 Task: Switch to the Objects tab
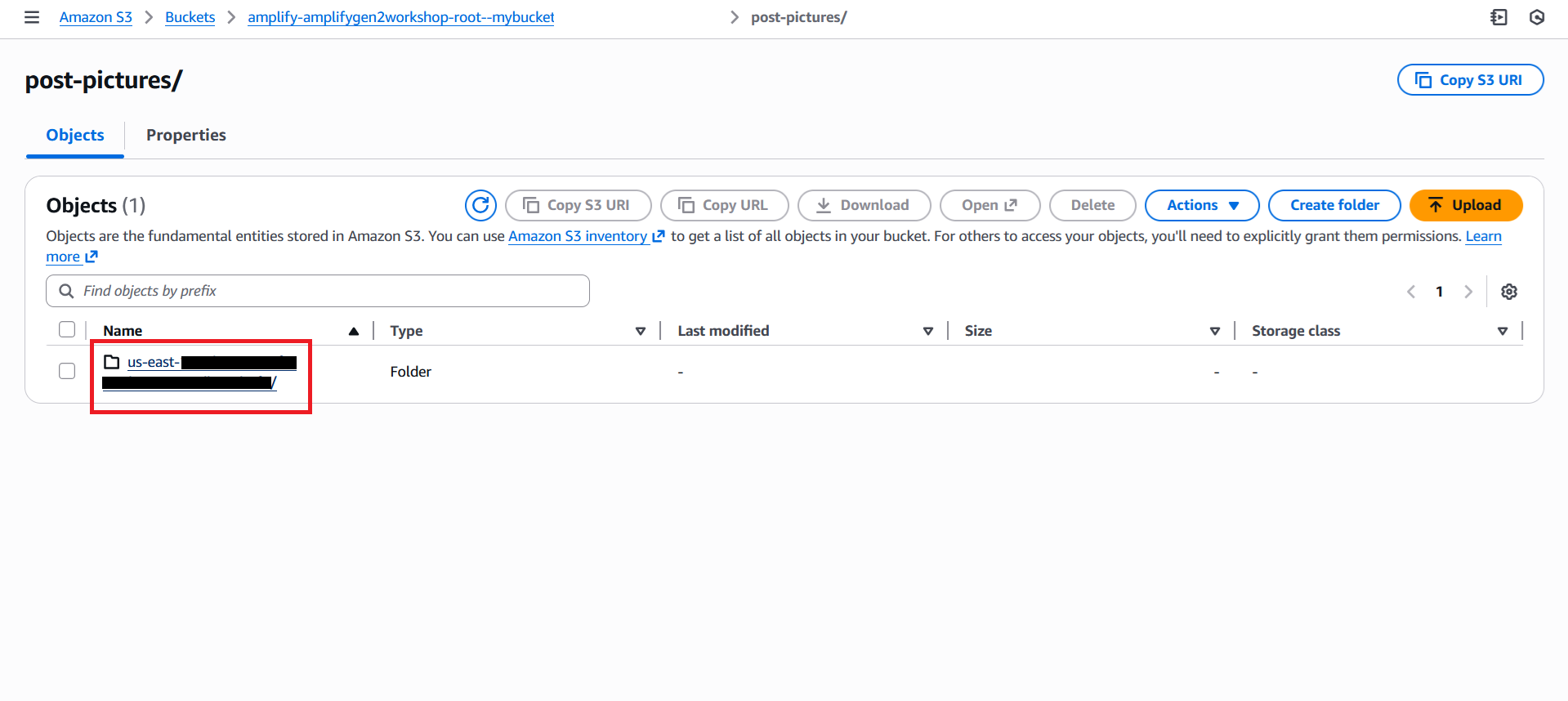pos(75,135)
